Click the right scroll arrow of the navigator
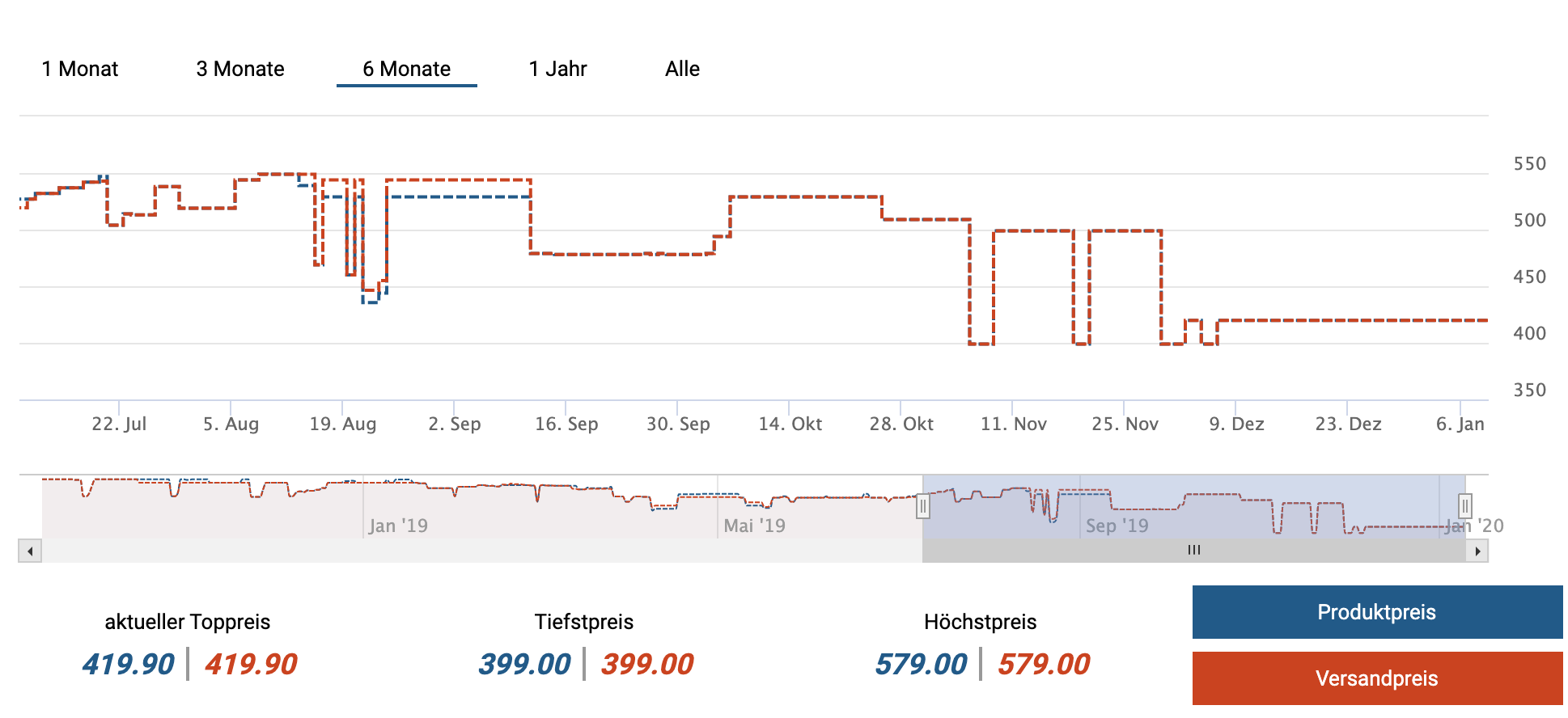The image size is (1568, 718). pyautogui.click(x=1477, y=551)
